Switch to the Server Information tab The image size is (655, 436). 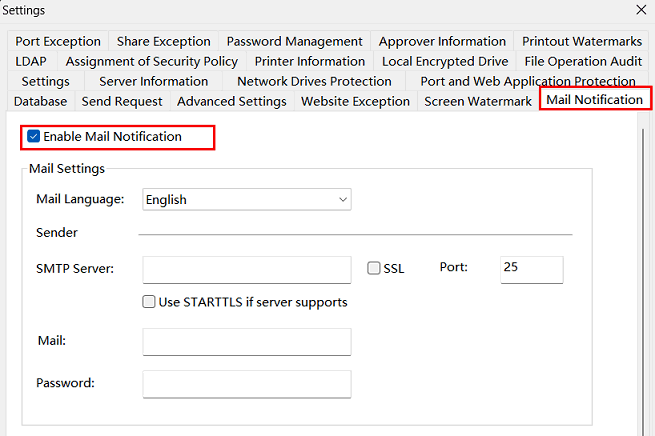(153, 81)
